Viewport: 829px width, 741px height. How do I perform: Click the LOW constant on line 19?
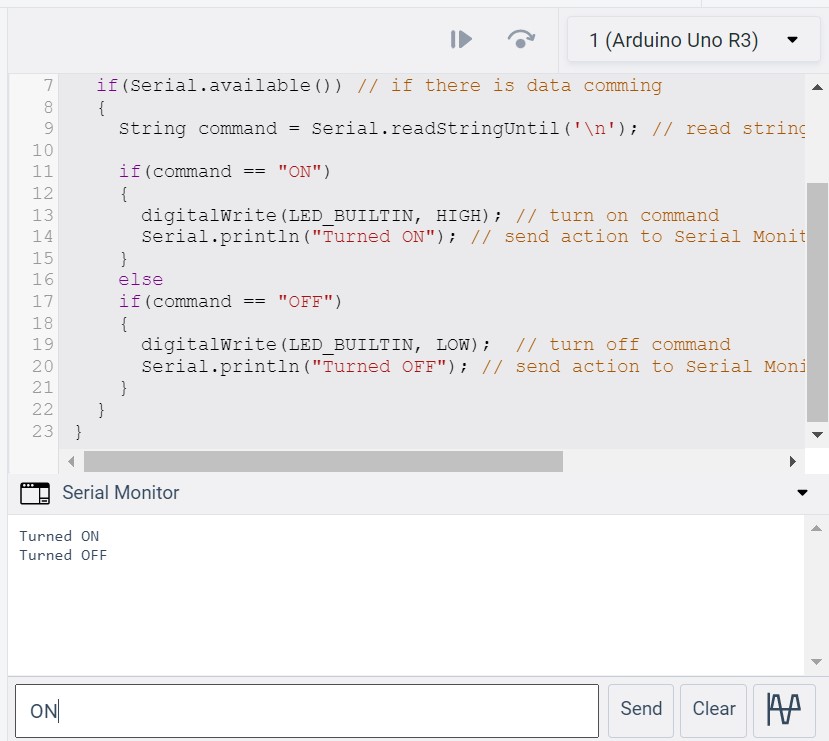[x=453, y=345]
